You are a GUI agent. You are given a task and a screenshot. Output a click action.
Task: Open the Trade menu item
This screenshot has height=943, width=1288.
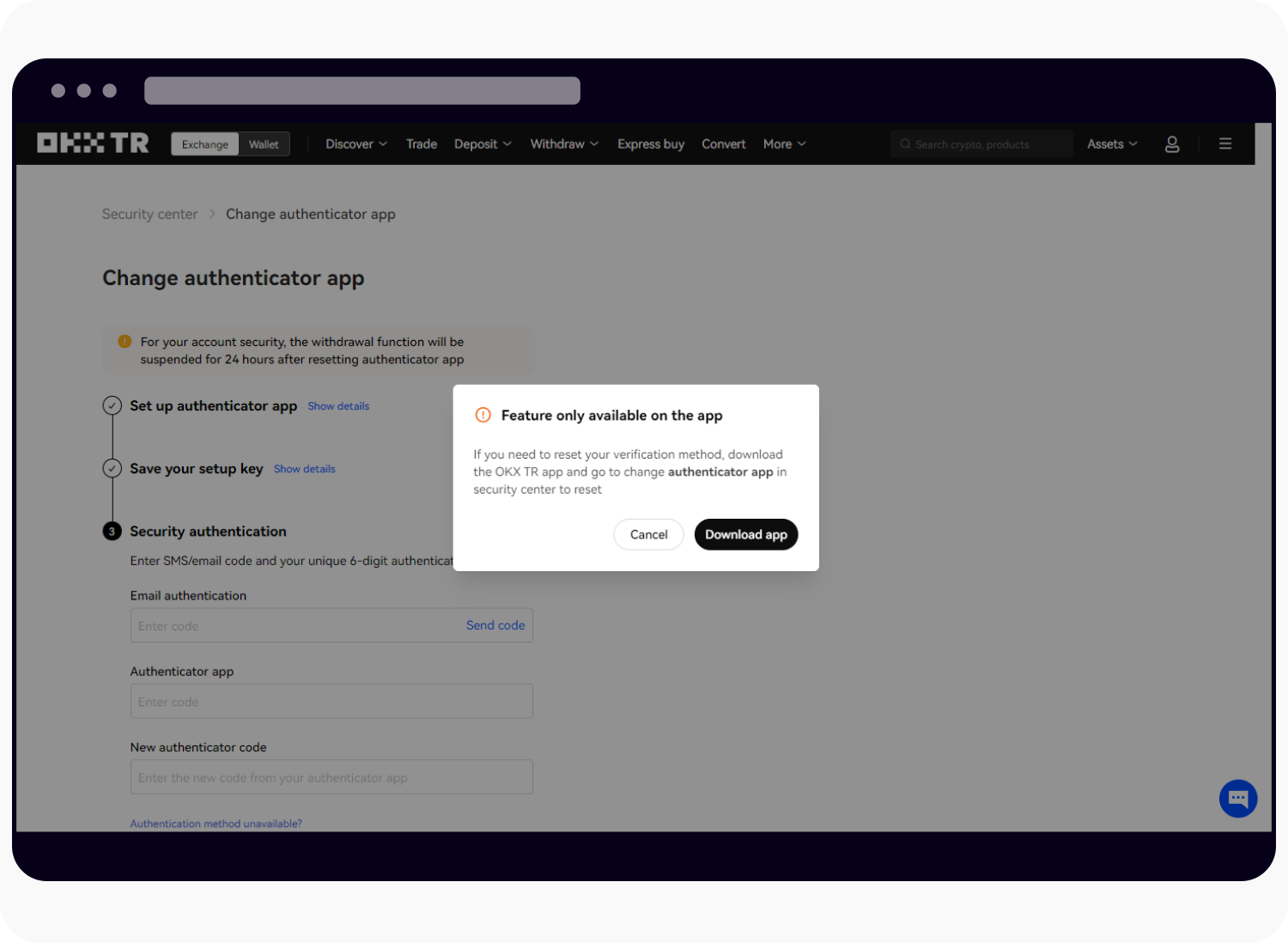tap(421, 143)
